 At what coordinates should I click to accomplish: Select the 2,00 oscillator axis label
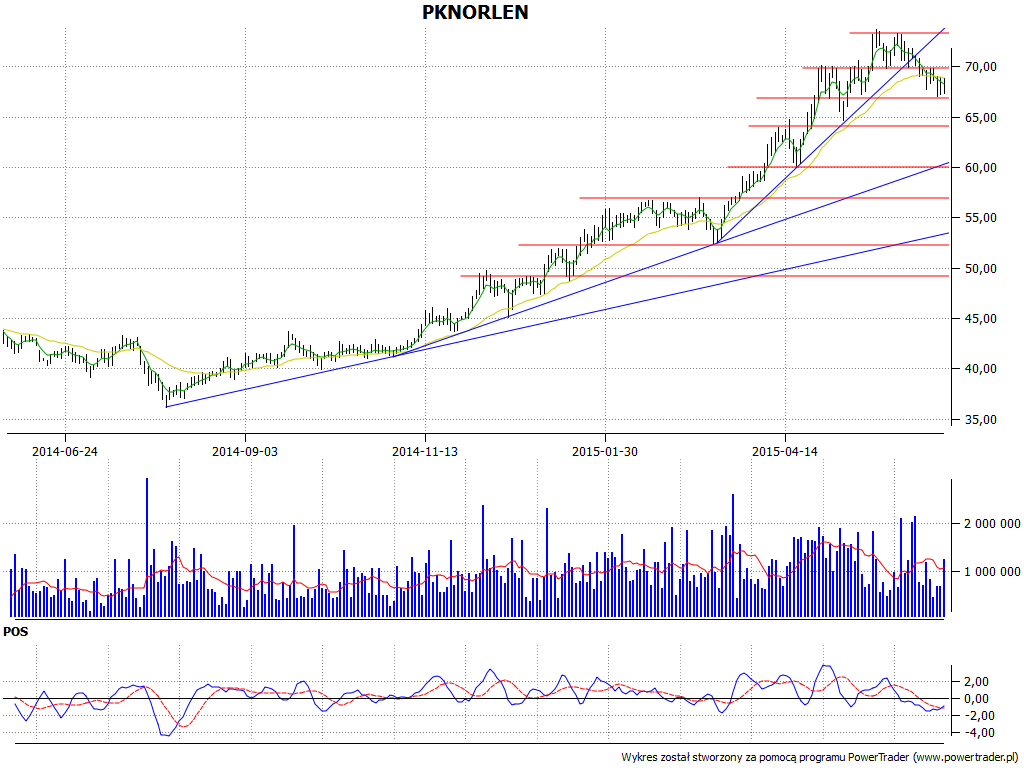pos(978,682)
